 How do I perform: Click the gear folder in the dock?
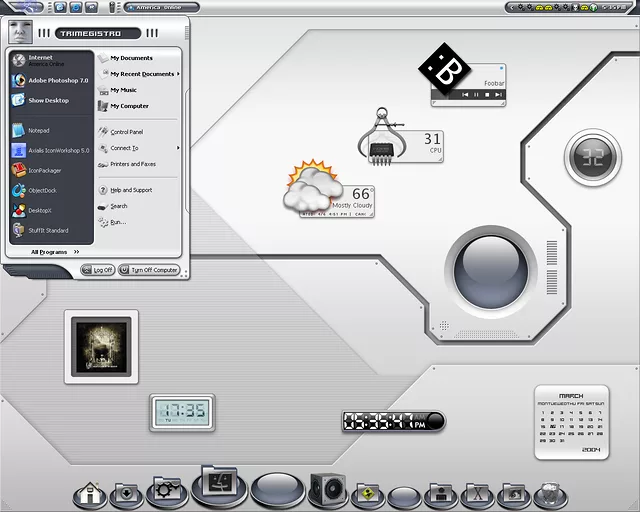[163, 491]
